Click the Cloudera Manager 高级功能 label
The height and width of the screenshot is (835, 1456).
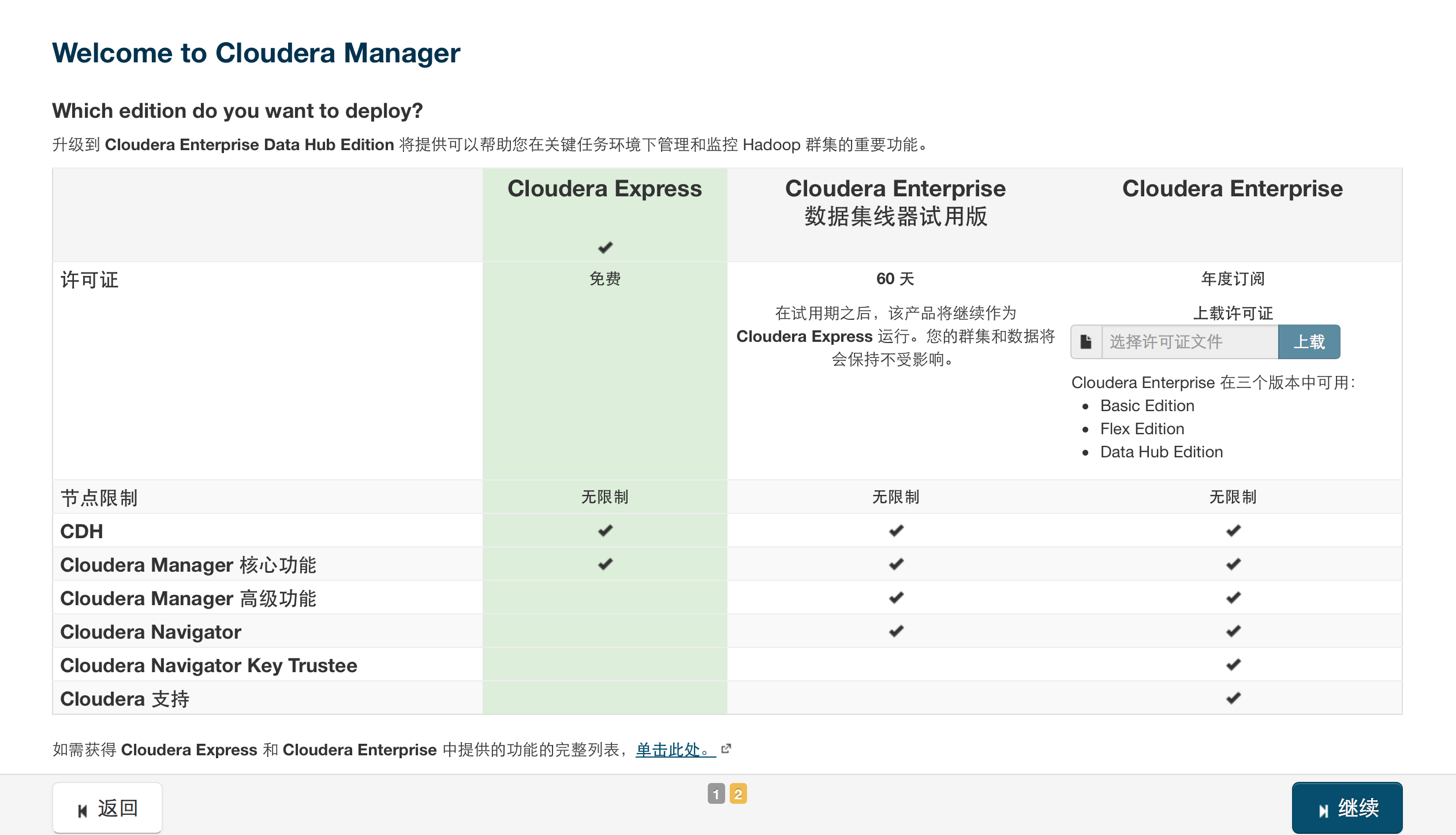pos(188,598)
